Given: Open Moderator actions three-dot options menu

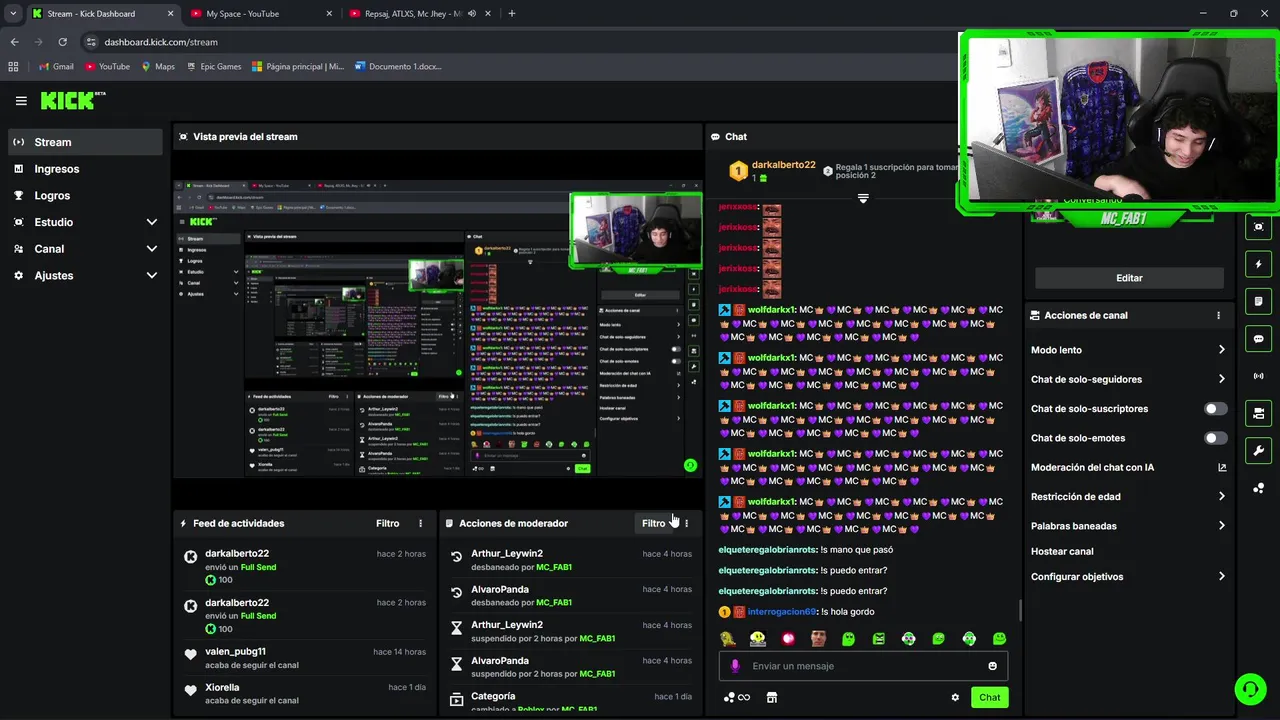Looking at the screenshot, I should point(686,524).
